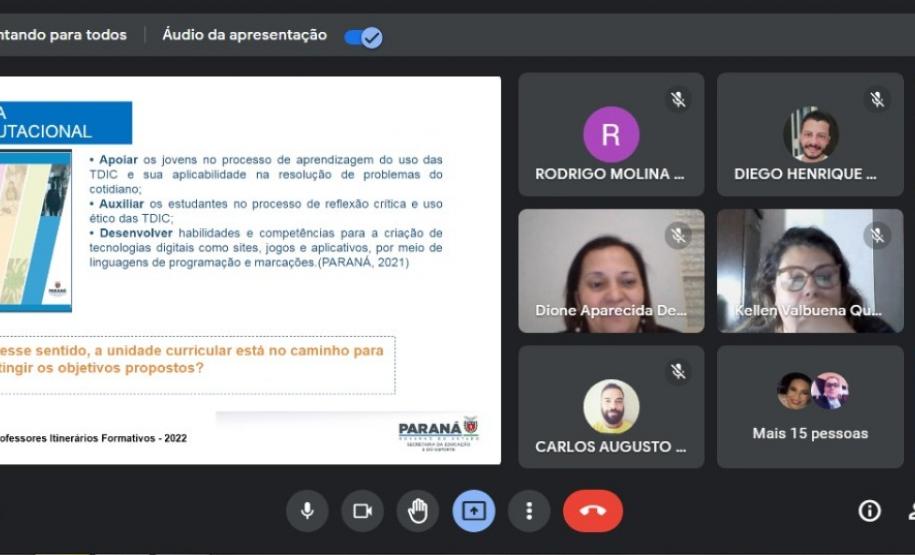Image resolution: width=915 pixels, height=555 pixels.
Task: Open the people panel icon at right edge
Action: point(910,511)
